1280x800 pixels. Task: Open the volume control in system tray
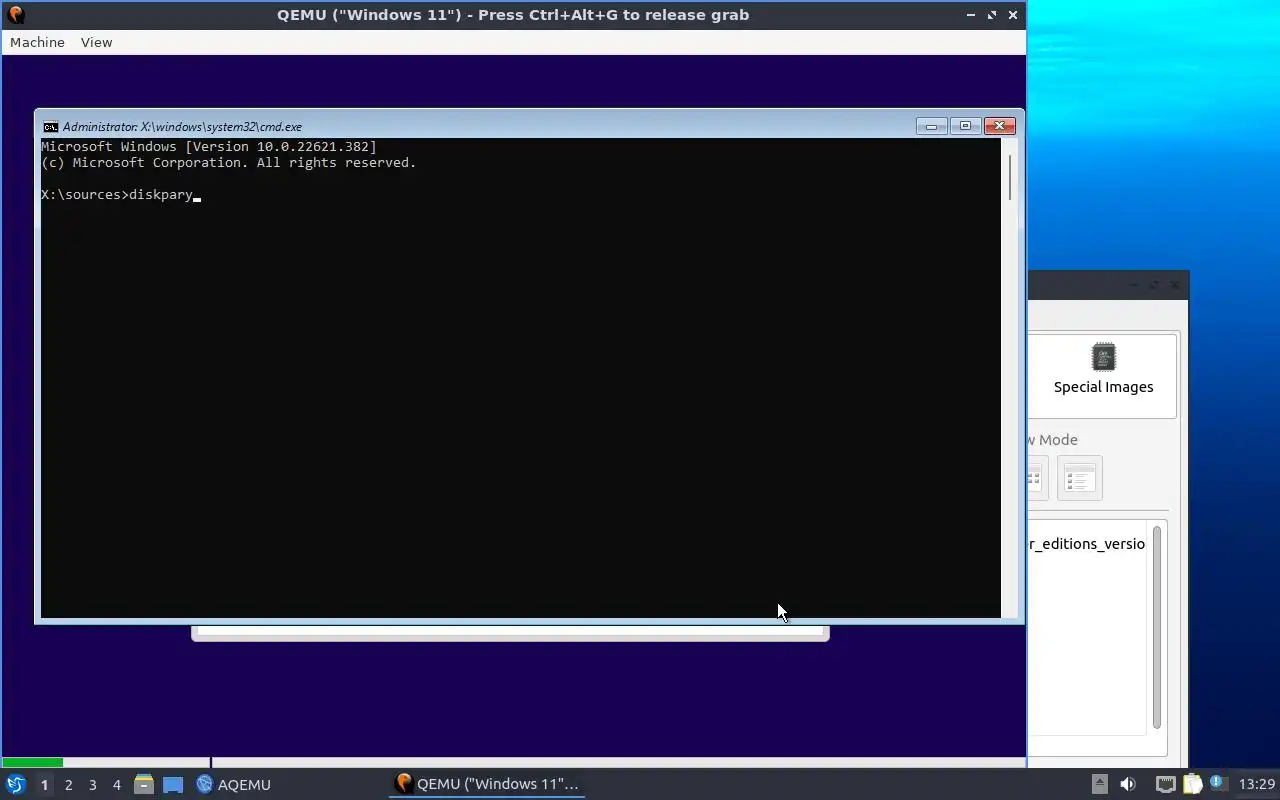click(1128, 784)
